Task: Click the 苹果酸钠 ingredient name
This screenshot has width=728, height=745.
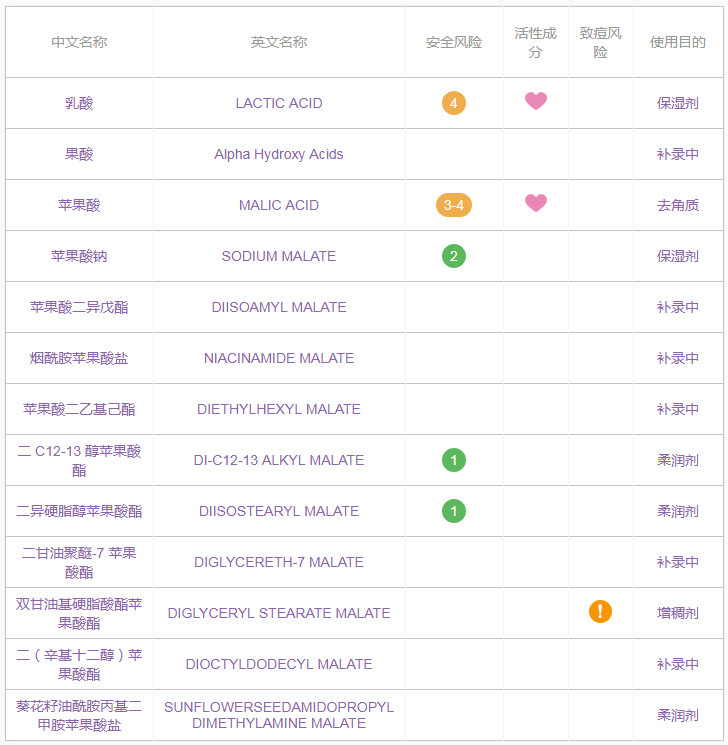Action: (79, 256)
